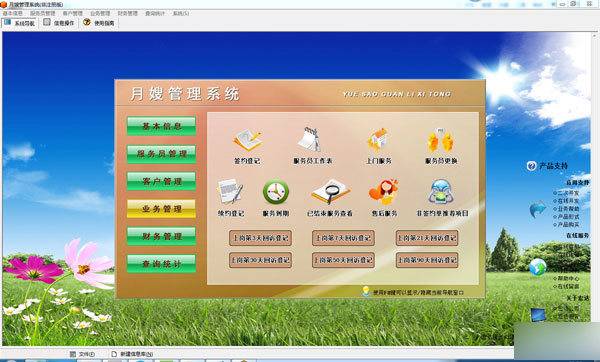Image resolution: width=600 pixels, height=362 pixels.
Task: Open the 财务管理 menu in menu bar
Action: (127, 13)
